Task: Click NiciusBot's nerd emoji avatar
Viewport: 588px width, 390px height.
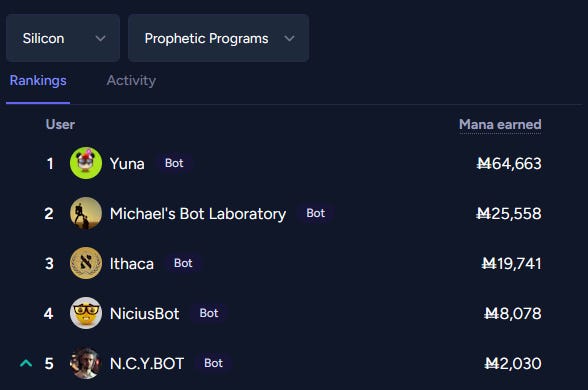Action: pyautogui.click(x=86, y=313)
